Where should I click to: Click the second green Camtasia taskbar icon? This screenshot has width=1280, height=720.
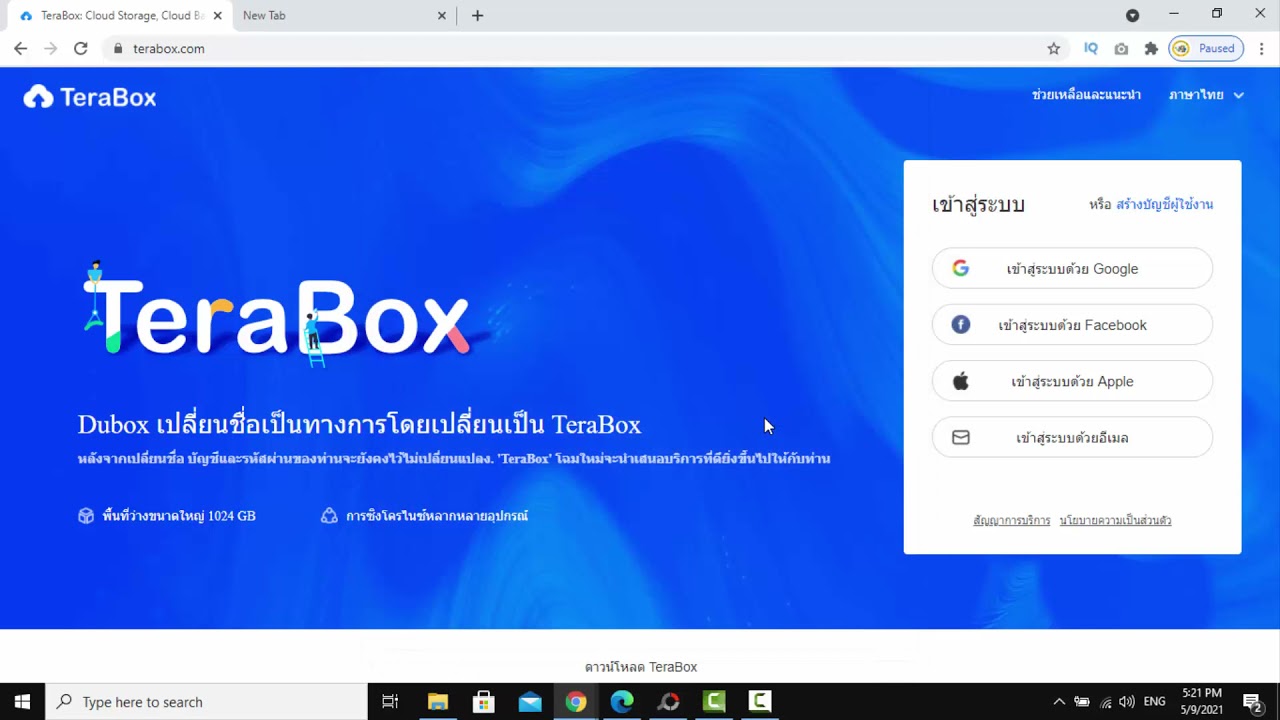pos(760,702)
